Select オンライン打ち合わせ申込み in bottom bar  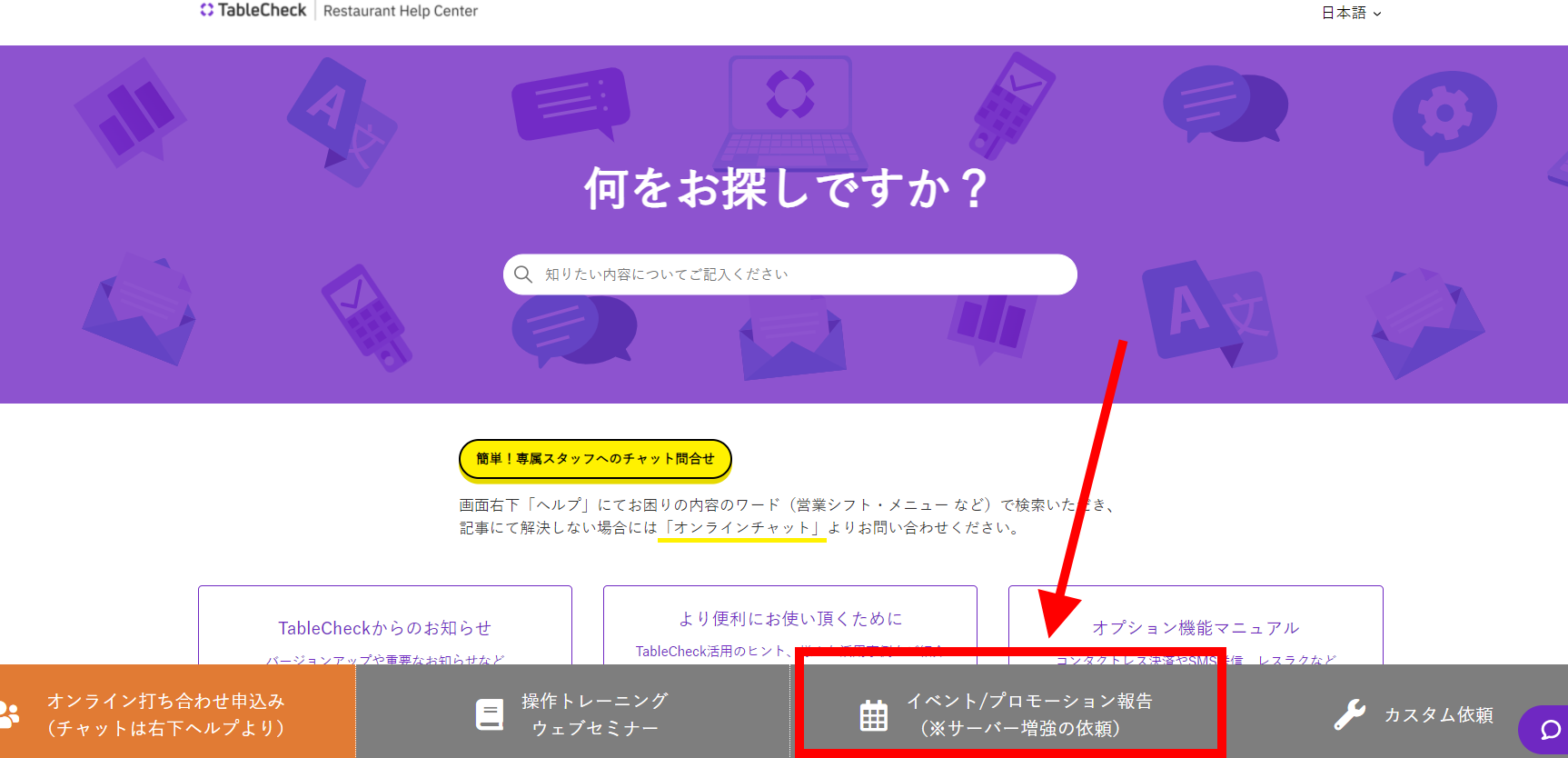pyautogui.click(x=166, y=714)
